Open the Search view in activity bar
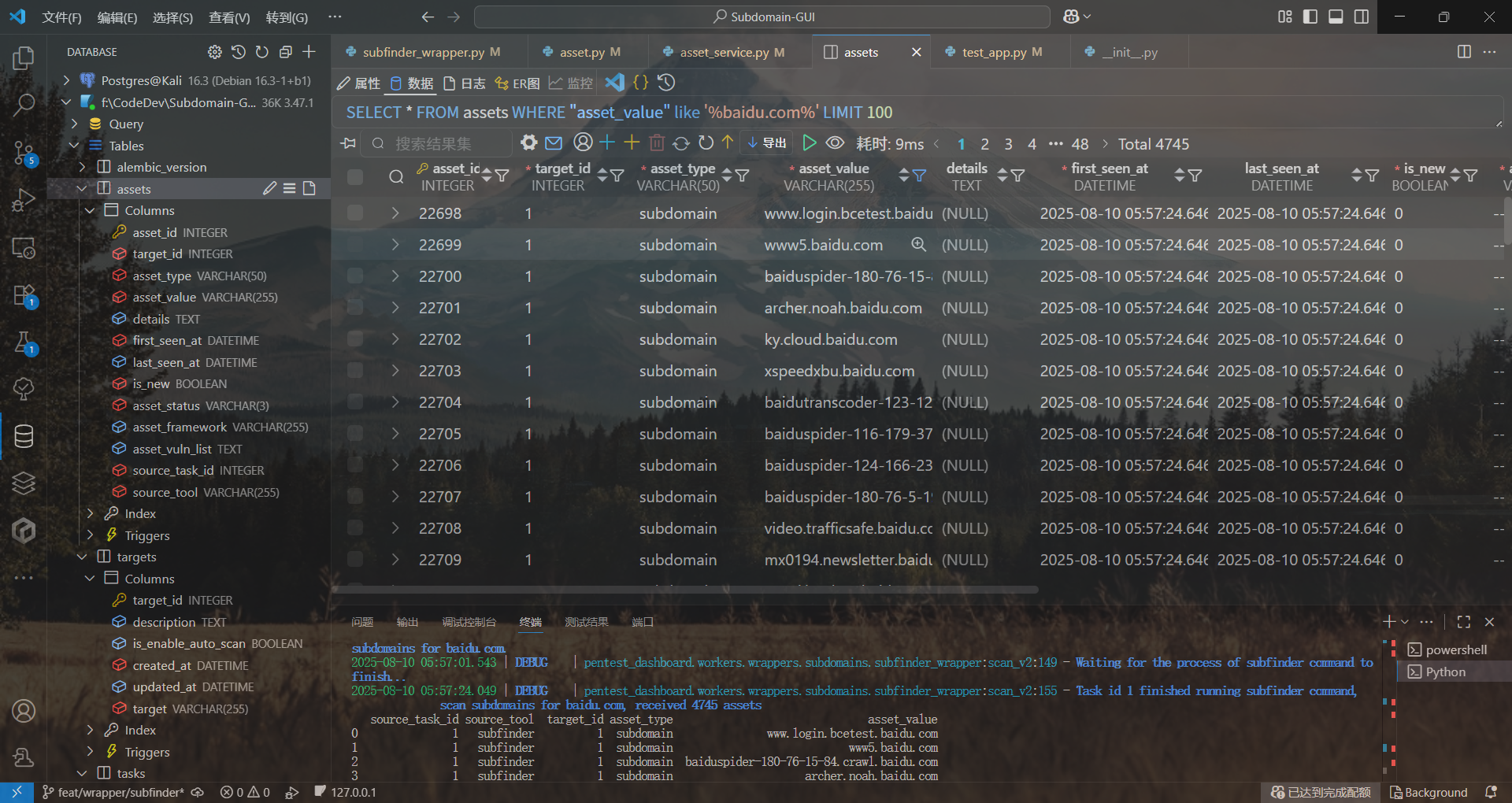This screenshot has height=803, width=1512. (x=24, y=105)
